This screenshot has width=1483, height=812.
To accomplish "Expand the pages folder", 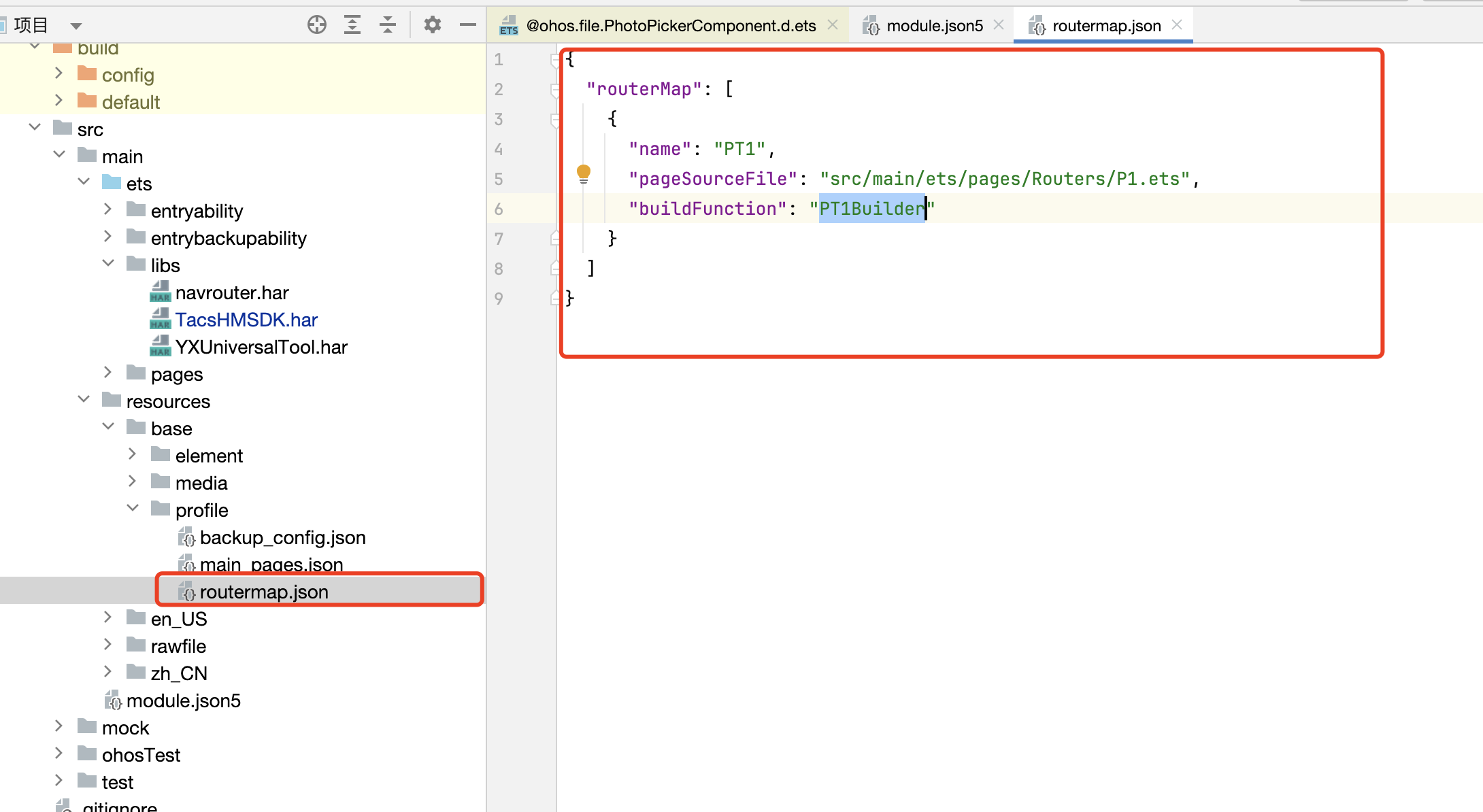I will [x=107, y=373].
